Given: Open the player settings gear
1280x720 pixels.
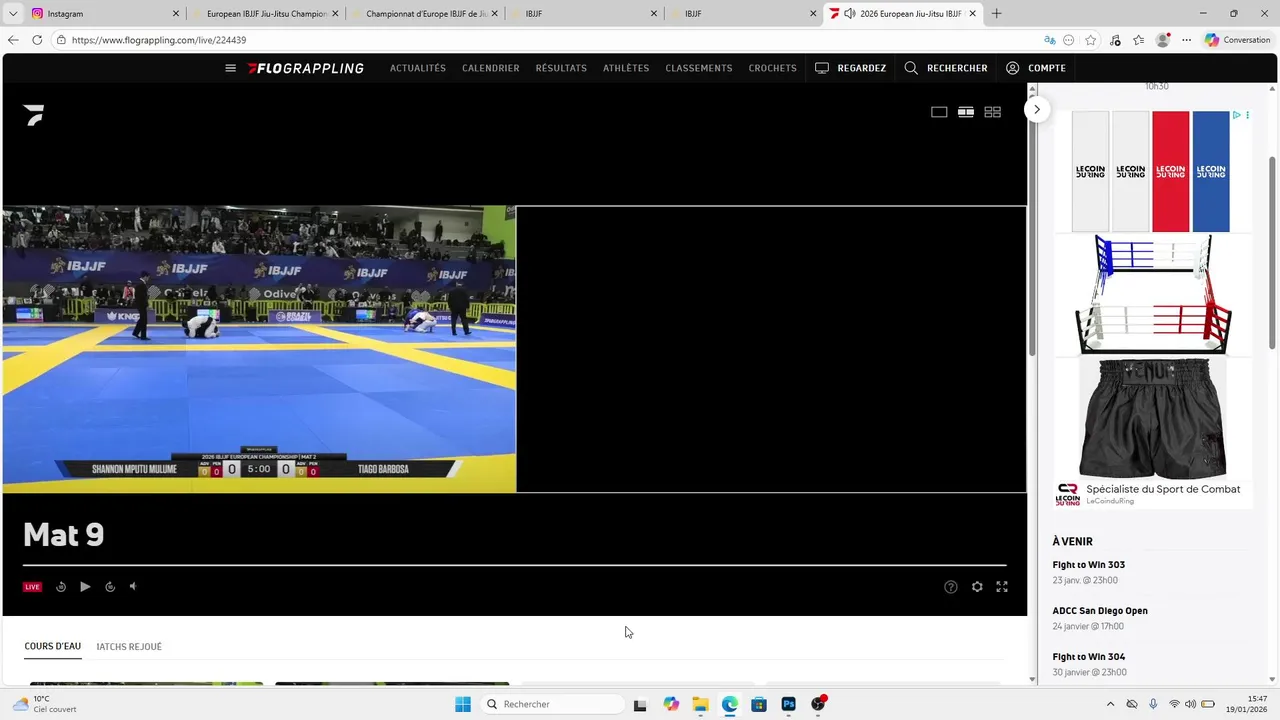Looking at the screenshot, I should [977, 587].
